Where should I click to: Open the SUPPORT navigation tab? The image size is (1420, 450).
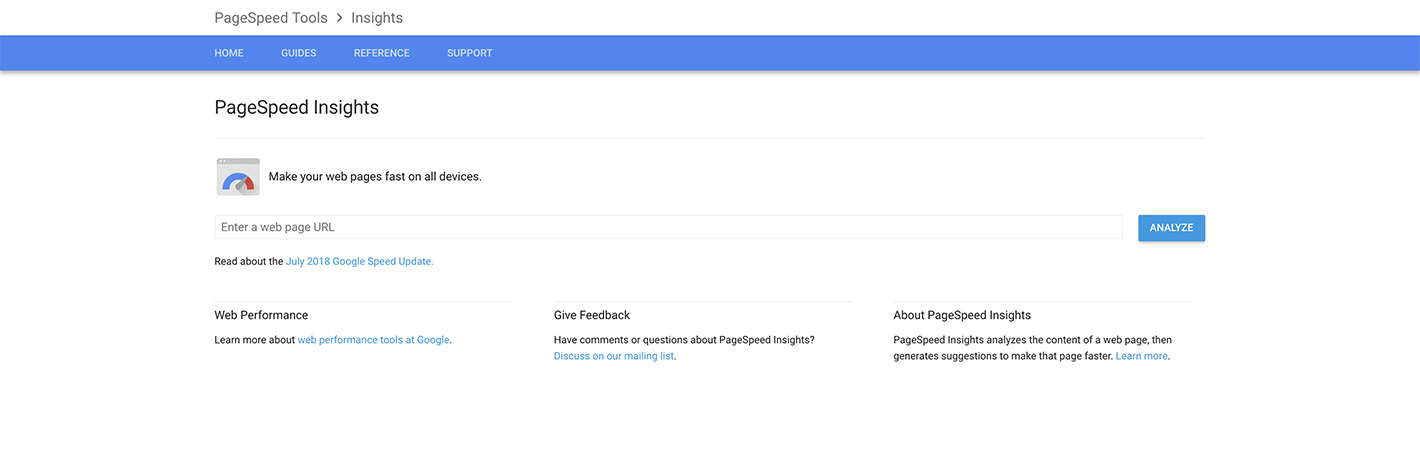point(469,53)
